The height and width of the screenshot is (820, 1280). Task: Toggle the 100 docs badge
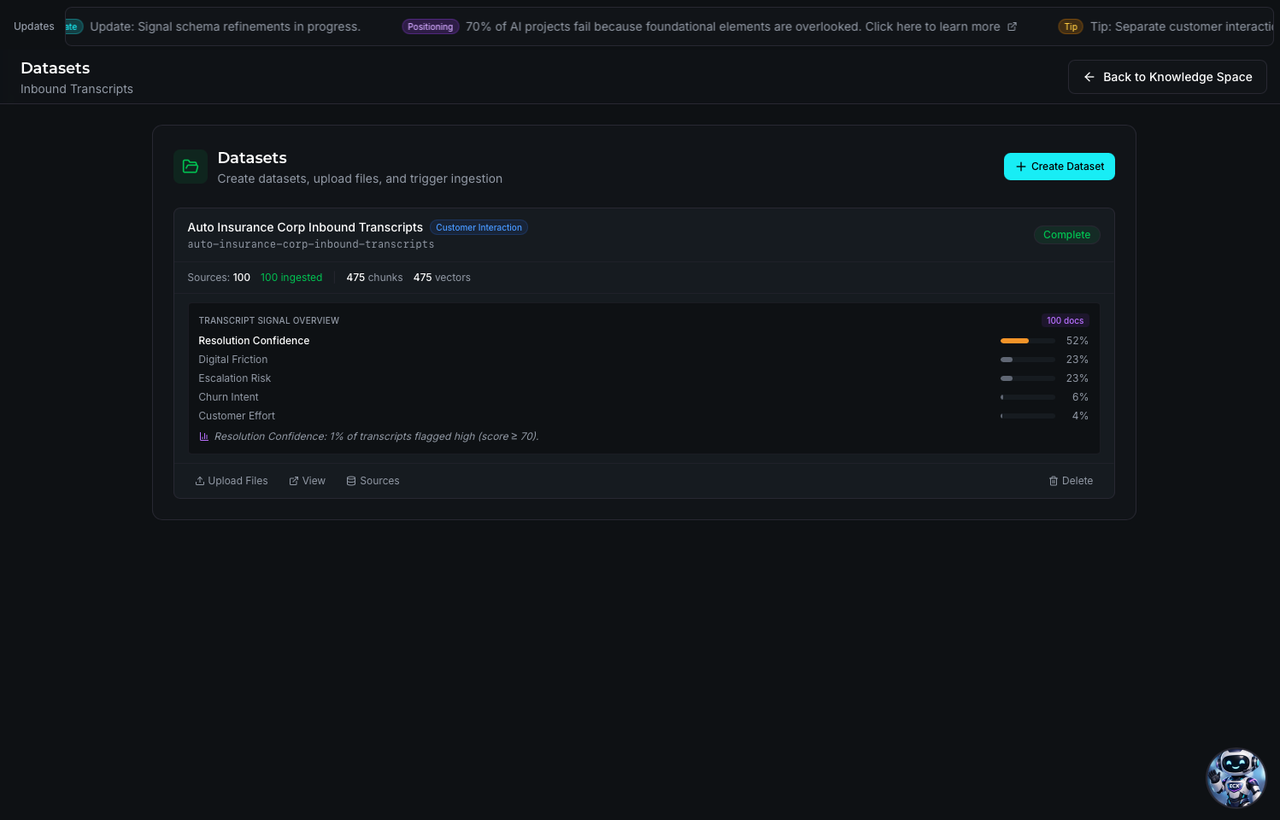pos(1065,320)
